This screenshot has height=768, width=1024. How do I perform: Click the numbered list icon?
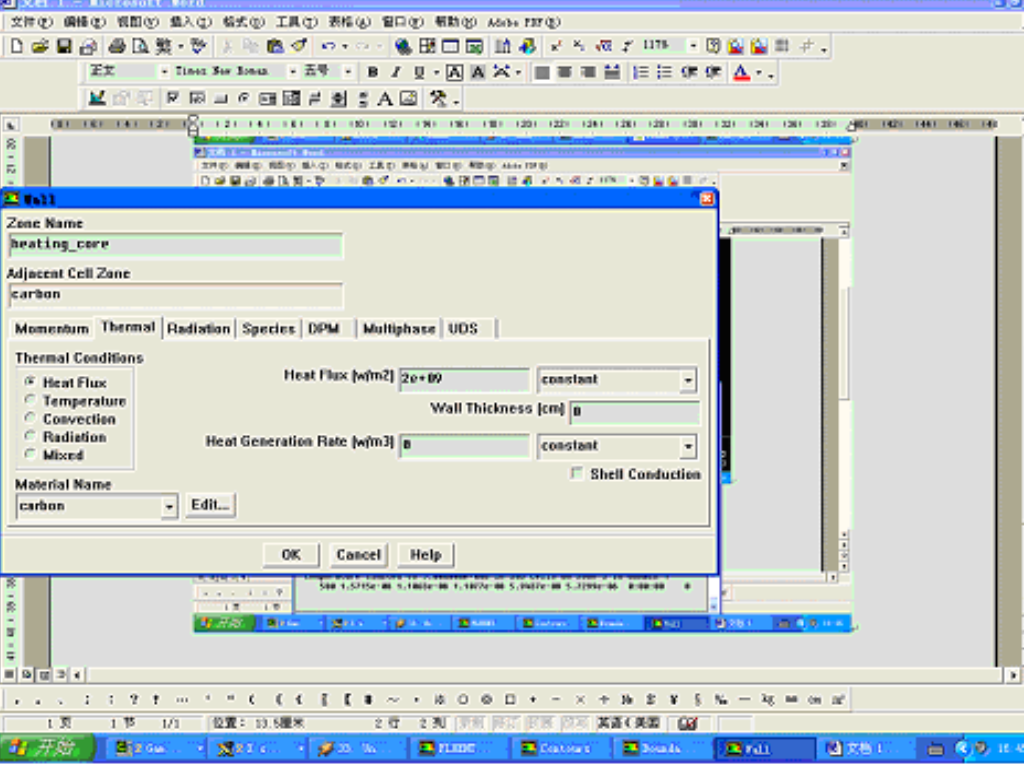[x=642, y=72]
